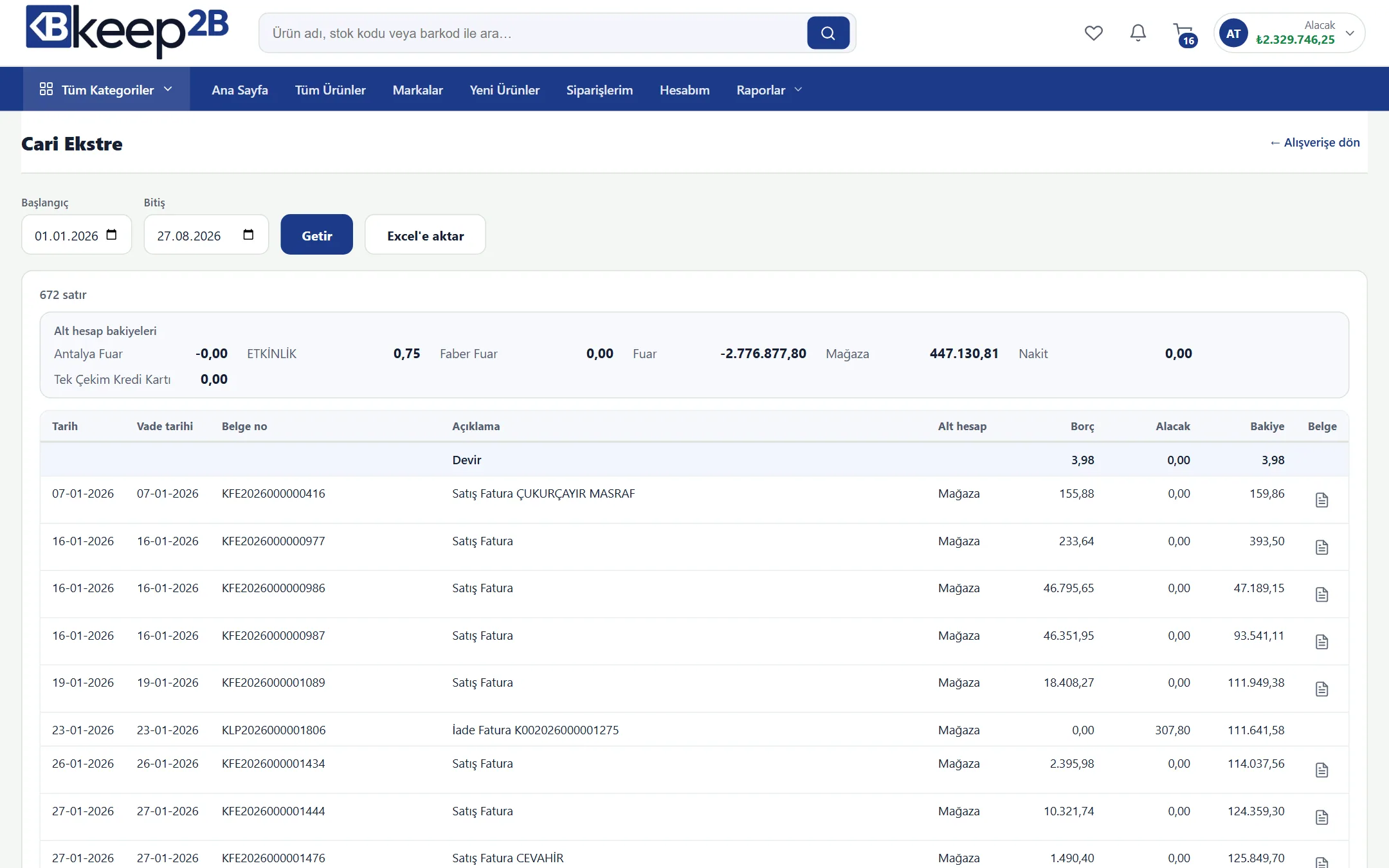This screenshot has width=1389, height=868.
Task: Open document for KFE2026000001089 row
Action: click(x=1321, y=689)
